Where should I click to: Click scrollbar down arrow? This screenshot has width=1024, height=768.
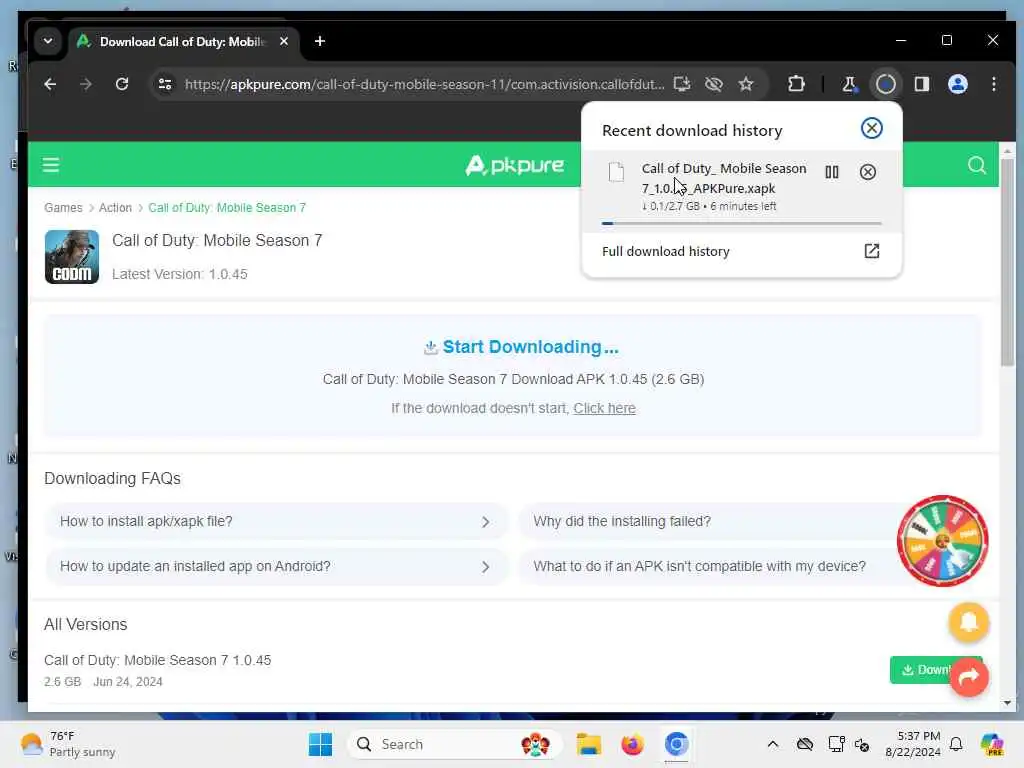[1007, 703]
